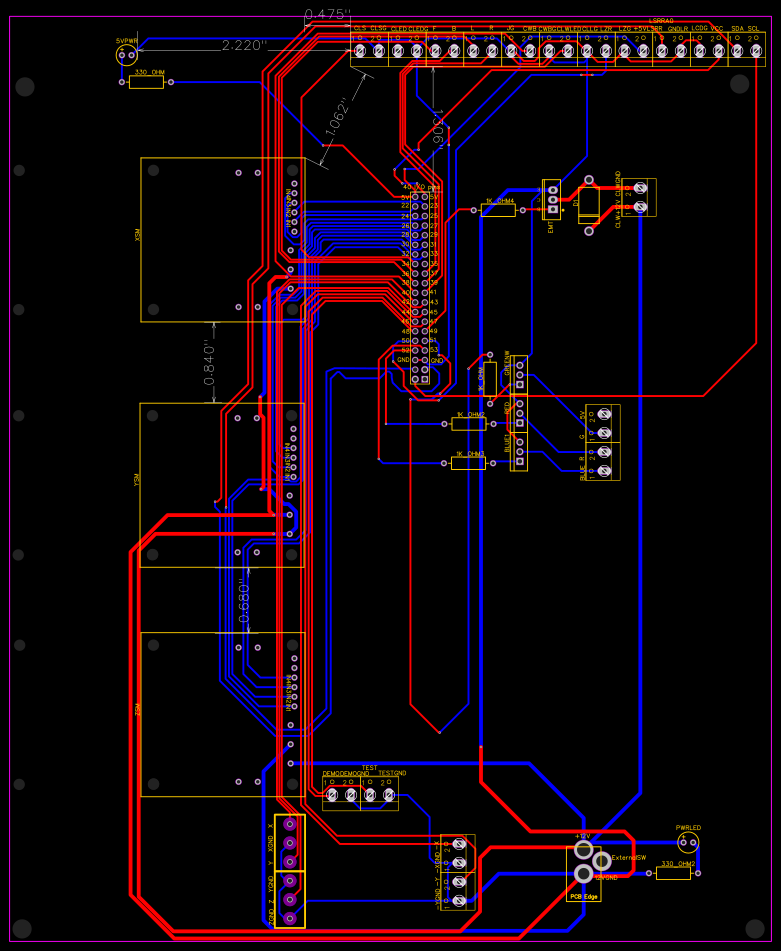Select the PCB Edge label
The image size is (781, 951).
(583, 896)
